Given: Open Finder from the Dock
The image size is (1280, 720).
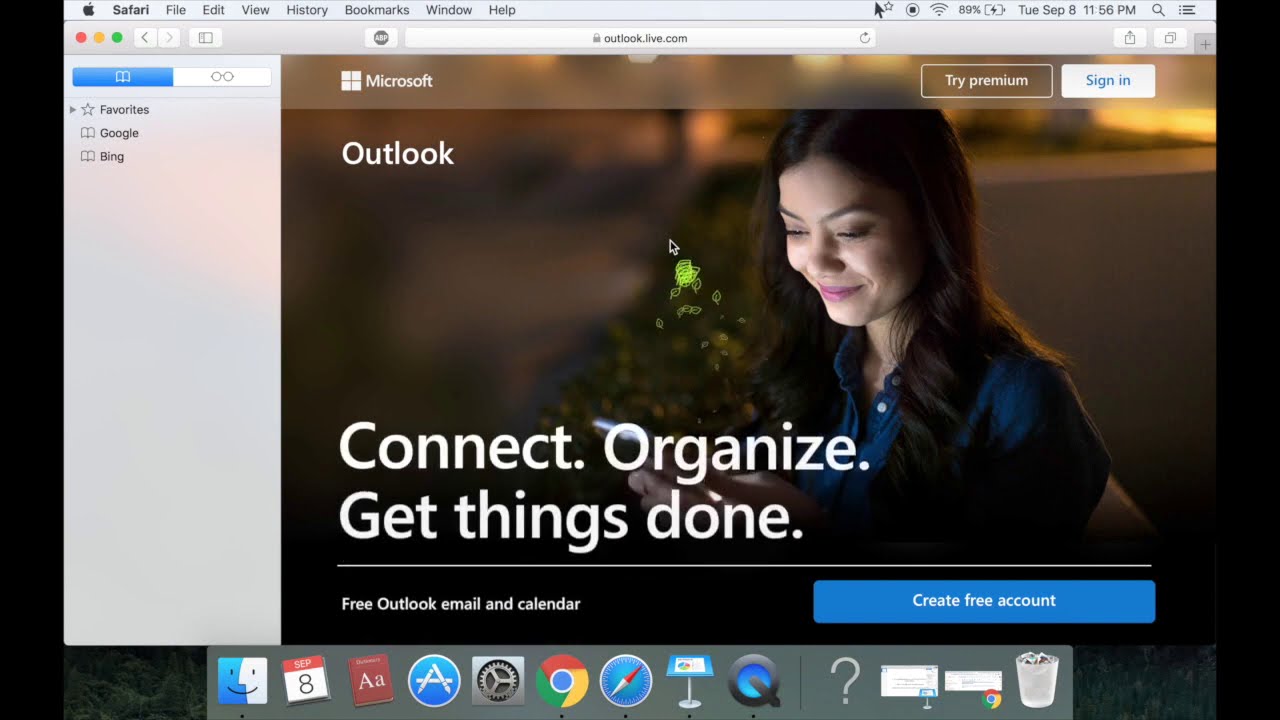Looking at the screenshot, I should 242,681.
